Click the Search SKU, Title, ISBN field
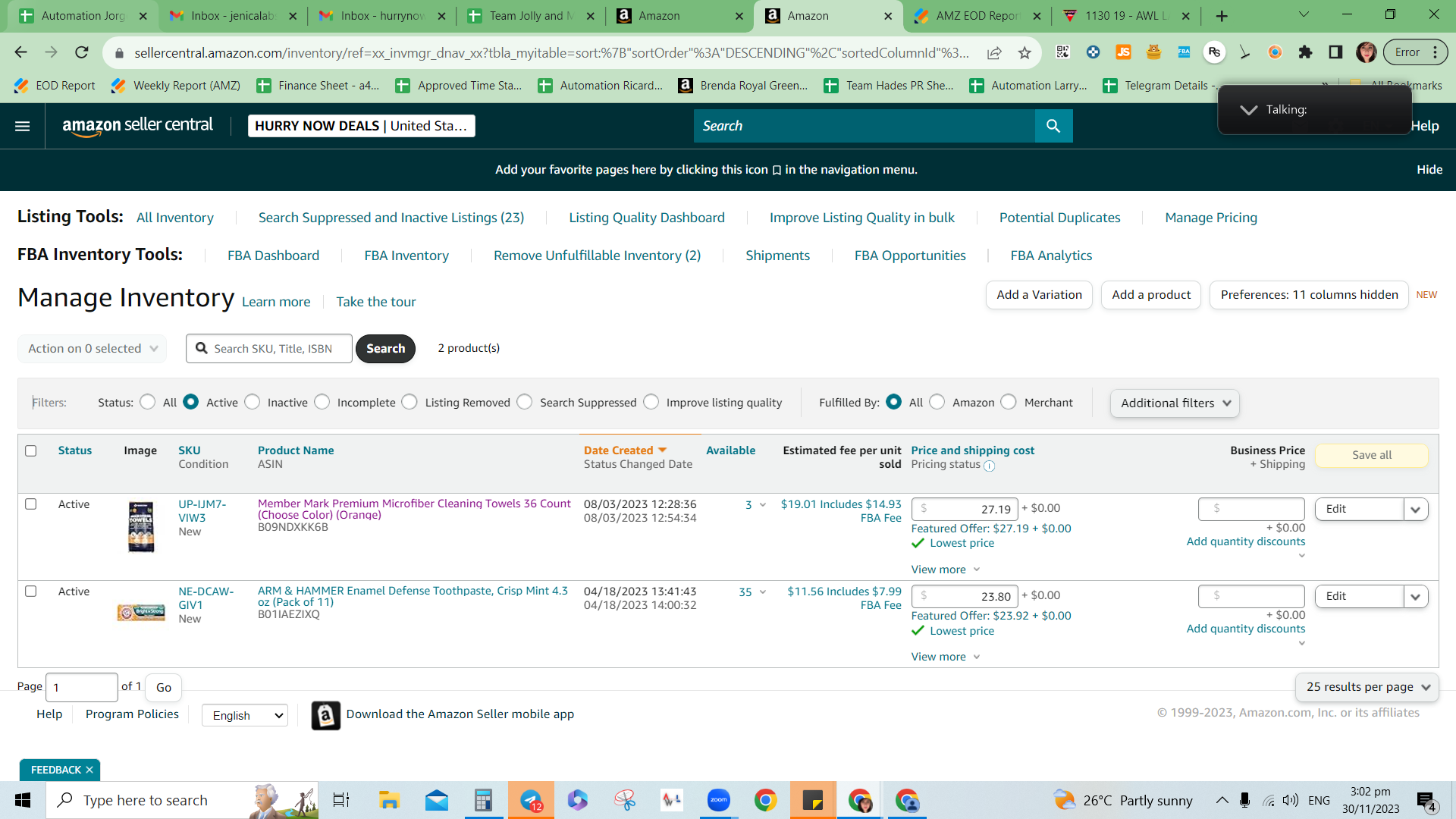Viewport: 1456px width, 819px height. [269, 348]
